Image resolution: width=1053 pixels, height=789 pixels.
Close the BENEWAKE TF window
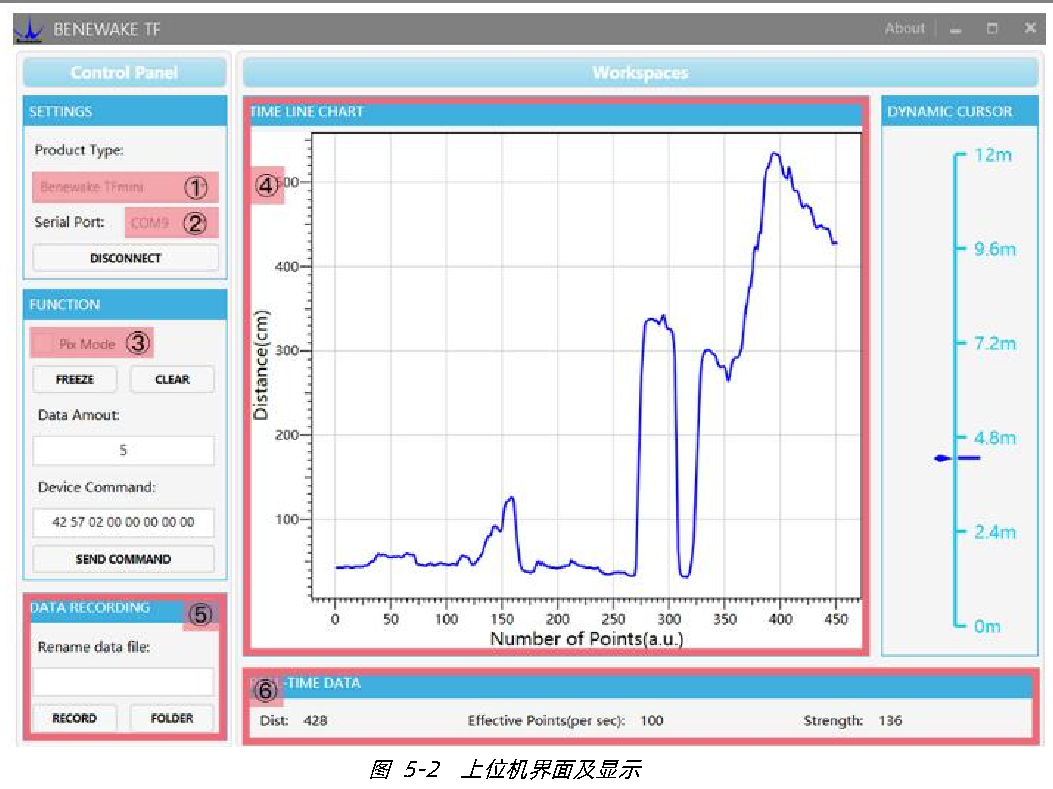coord(1030,28)
